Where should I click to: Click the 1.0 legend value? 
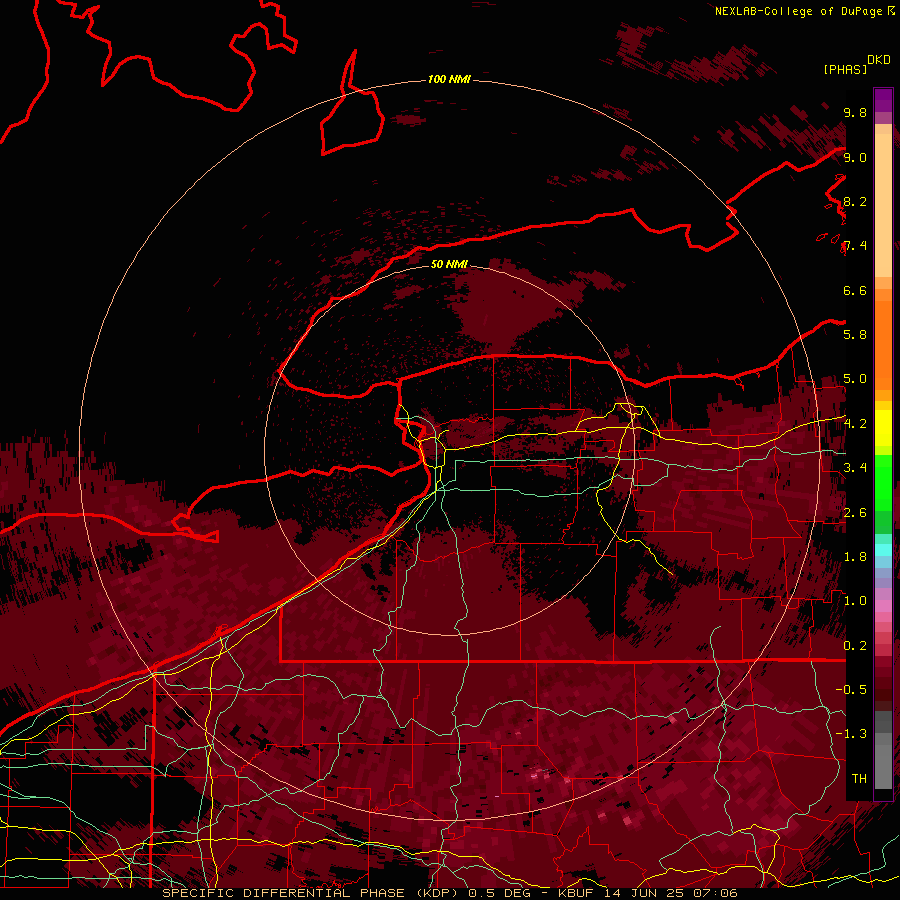click(855, 600)
